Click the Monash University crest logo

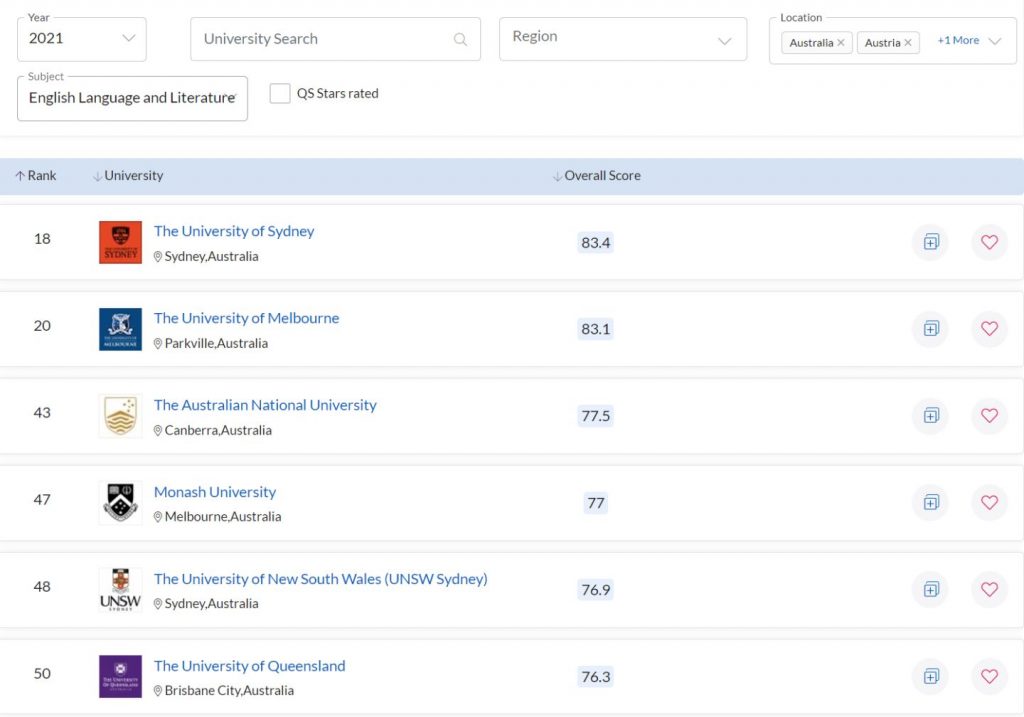tap(120, 503)
